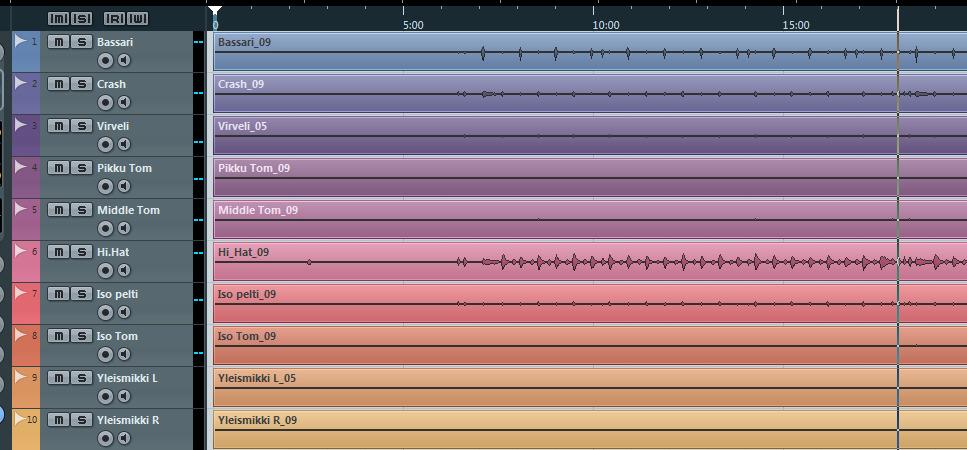Click the Bassari track color strip
The height and width of the screenshot is (450, 967).
(x=25, y=52)
